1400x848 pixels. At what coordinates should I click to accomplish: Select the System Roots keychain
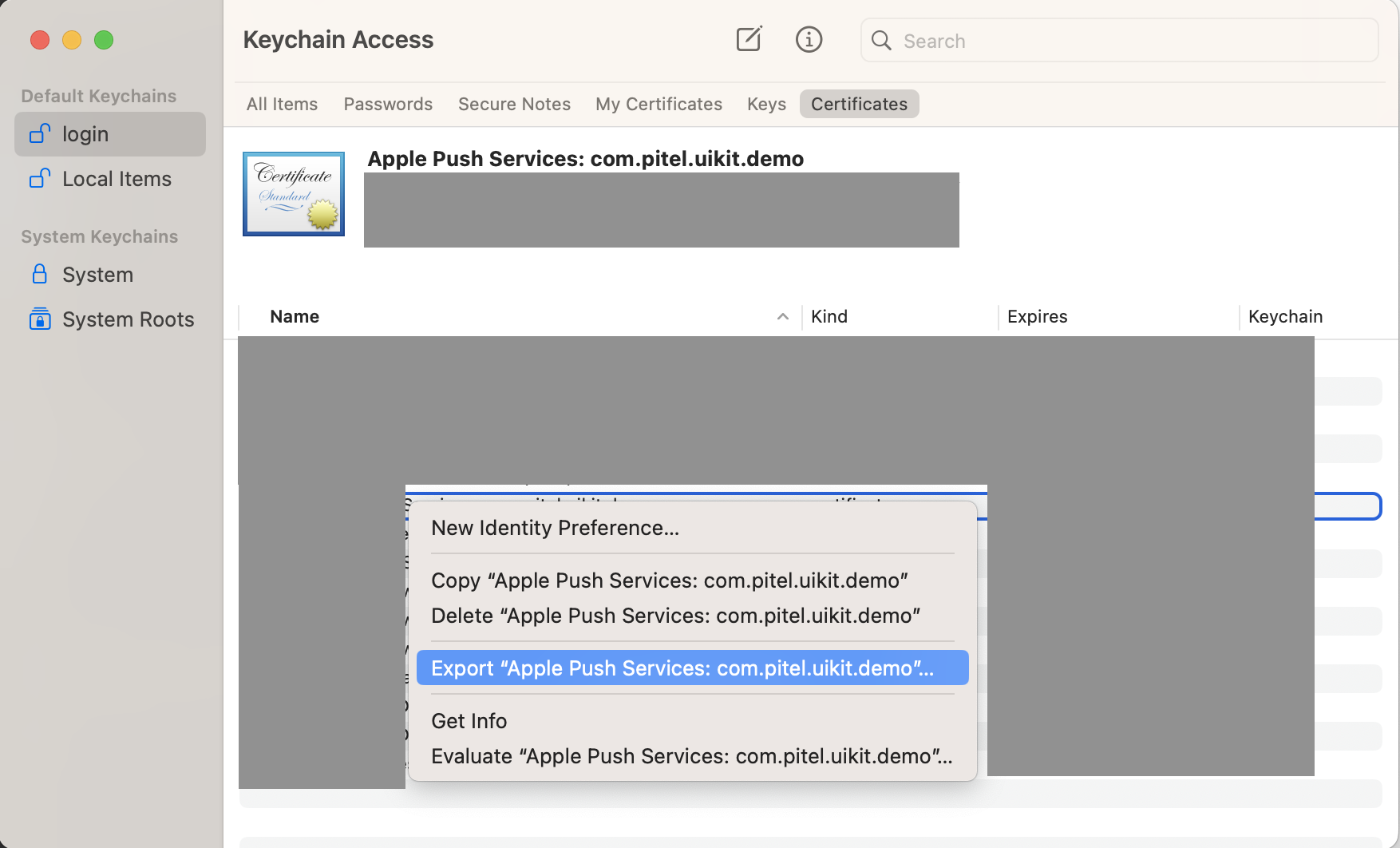[x=110, y=319]
